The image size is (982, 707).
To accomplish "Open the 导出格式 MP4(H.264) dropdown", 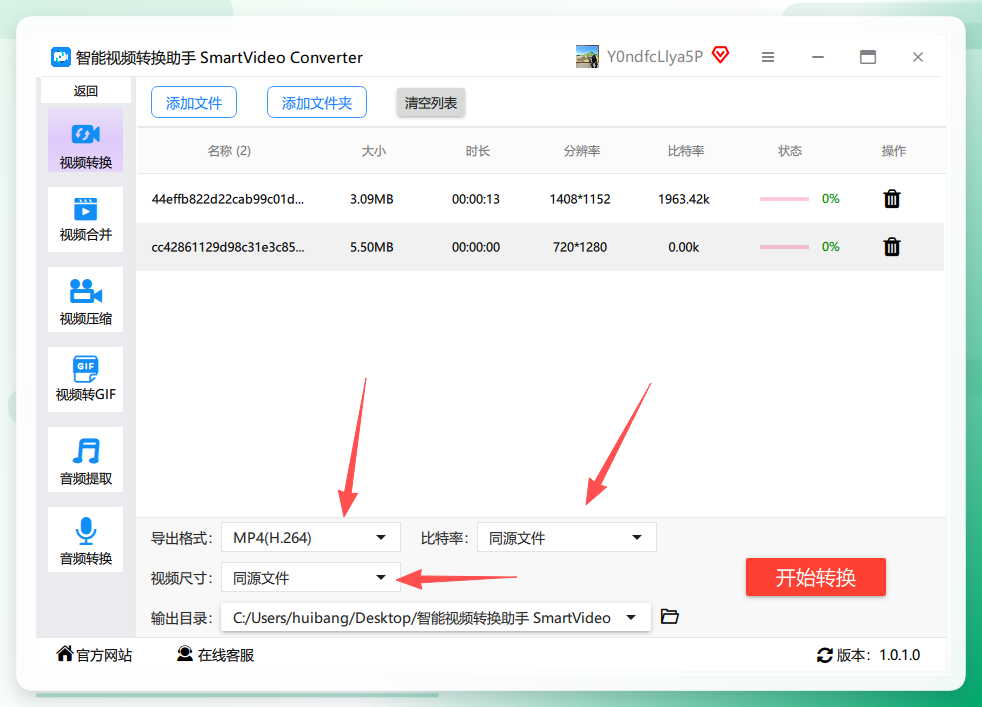I will coord(311,537).
